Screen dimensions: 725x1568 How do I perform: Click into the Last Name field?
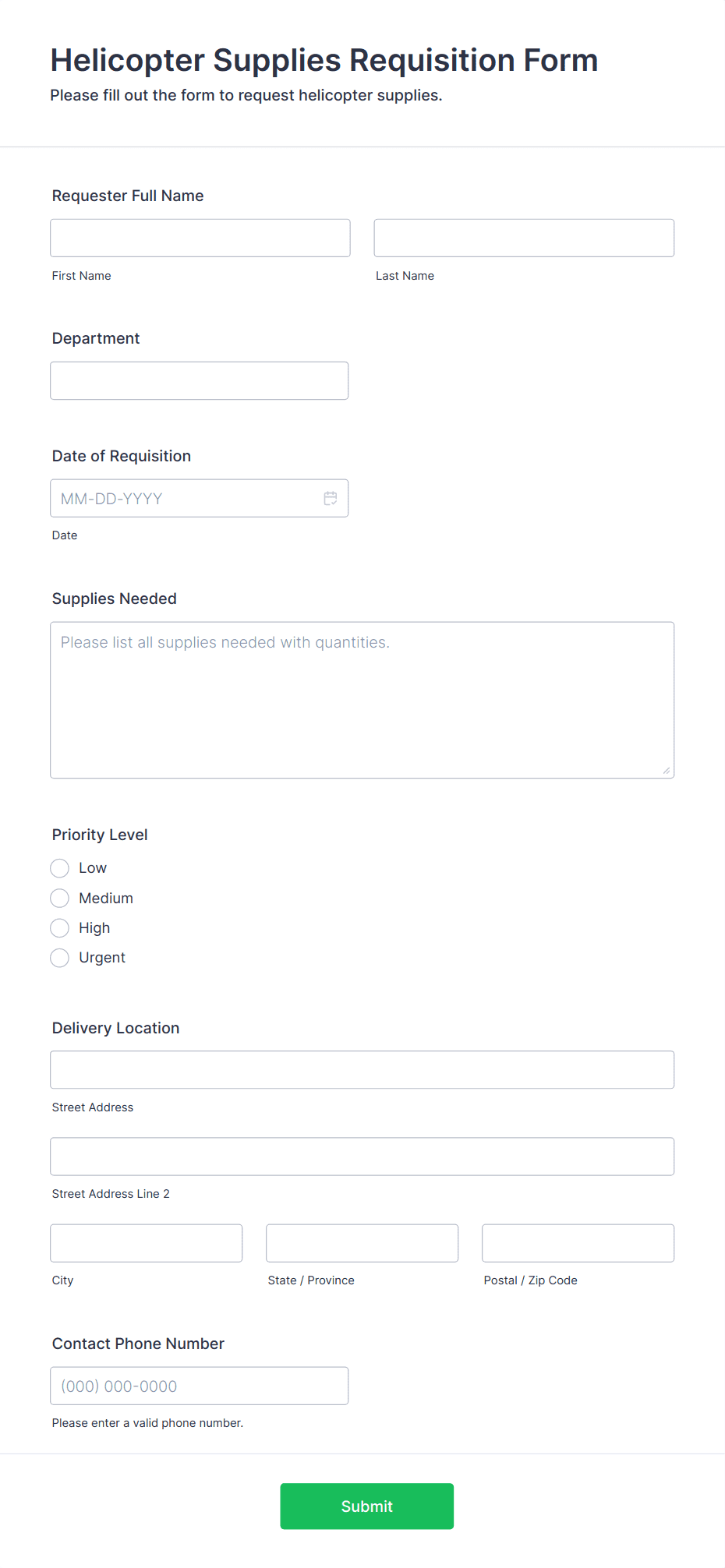(524, 238)
